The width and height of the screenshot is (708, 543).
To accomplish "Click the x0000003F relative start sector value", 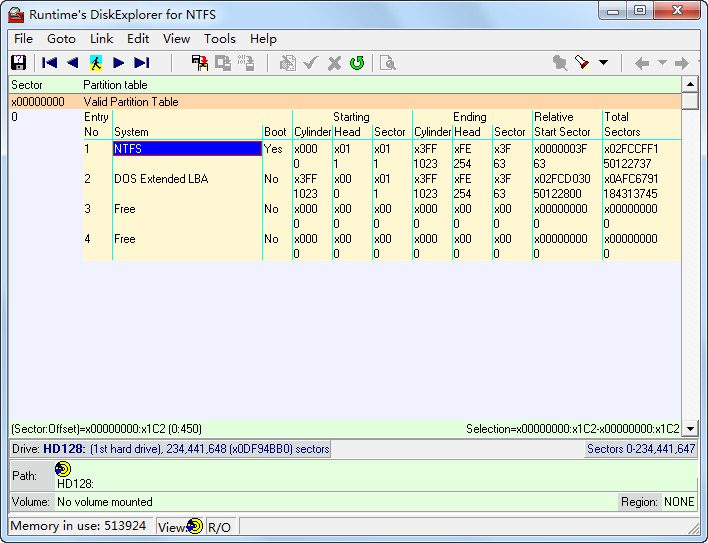I will click(x=561, y=148).
